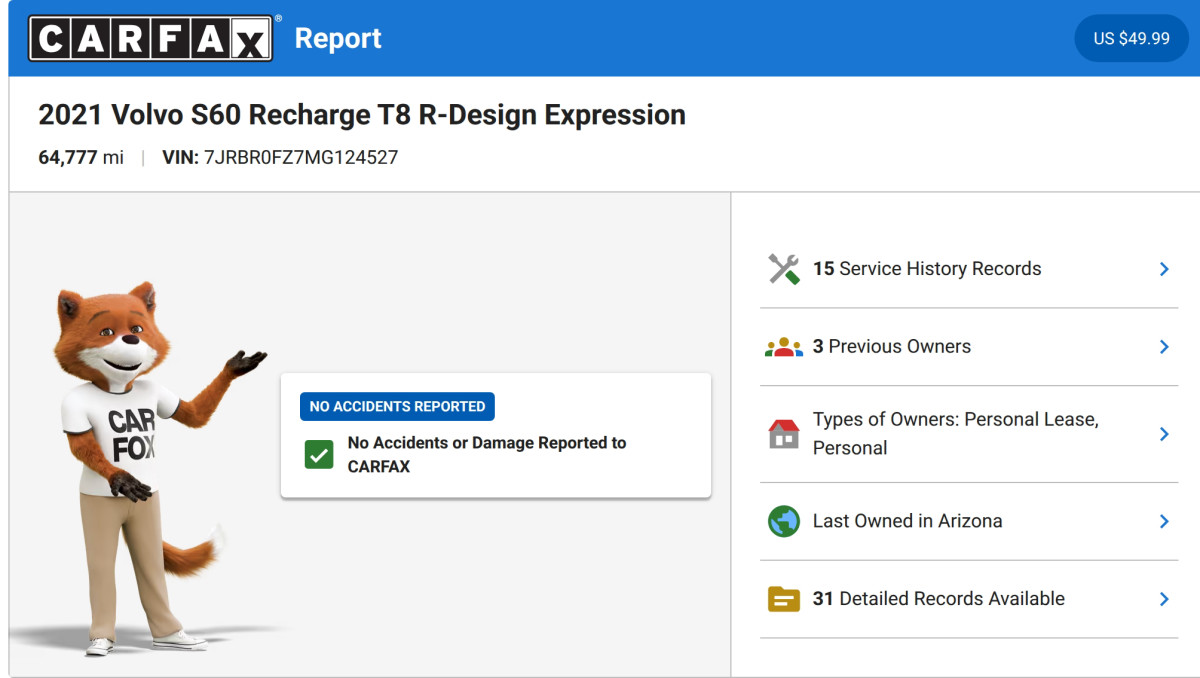The height and width of the screenshot is (678, 1200).
Task: Open Types of Owners: Personal Lease, Personal
Action: click(969, 434)
